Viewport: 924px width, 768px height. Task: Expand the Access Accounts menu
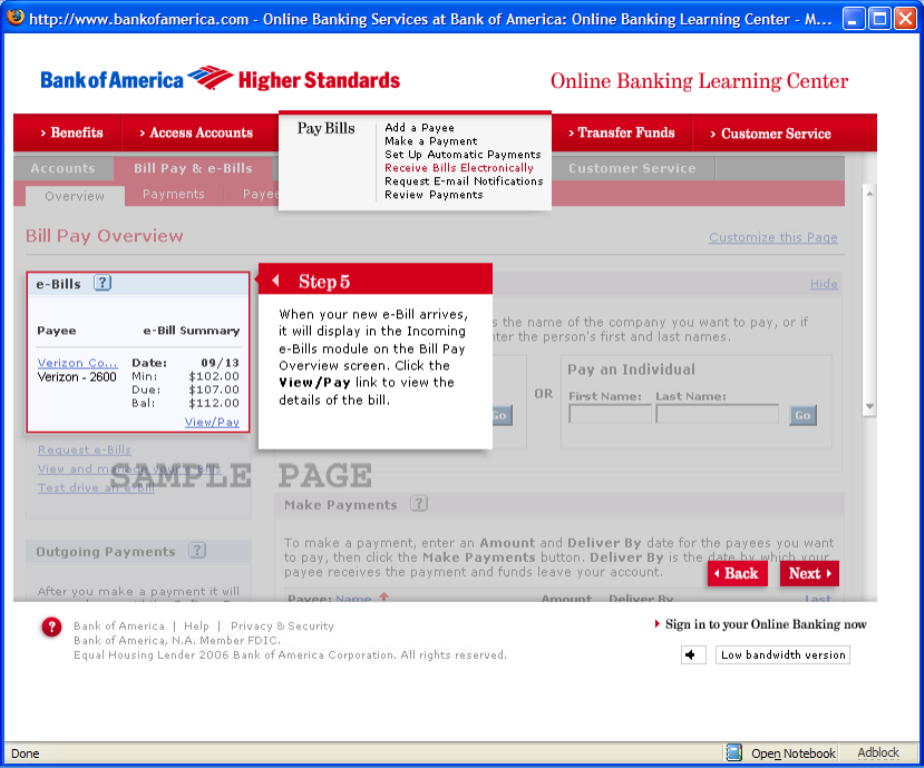click(196, 132)
